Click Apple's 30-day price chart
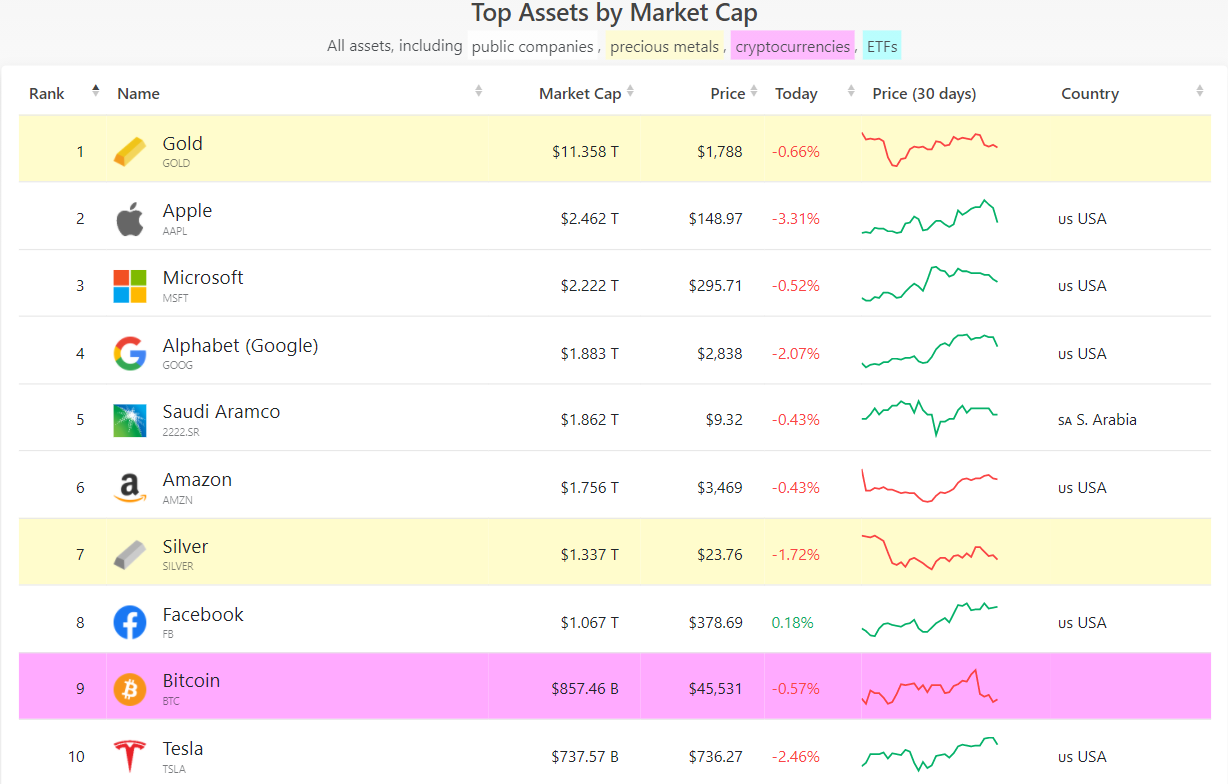 click(x=930, y=217)
